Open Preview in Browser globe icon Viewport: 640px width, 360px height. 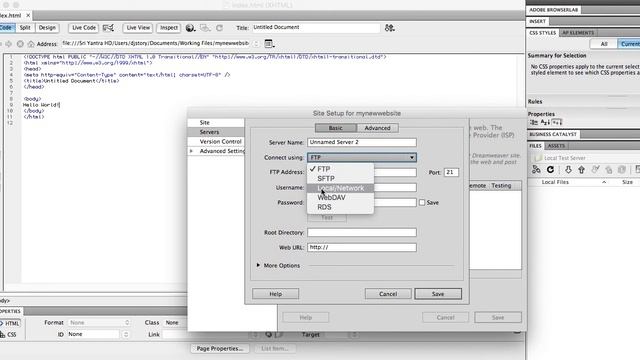[x=190, y=28]
